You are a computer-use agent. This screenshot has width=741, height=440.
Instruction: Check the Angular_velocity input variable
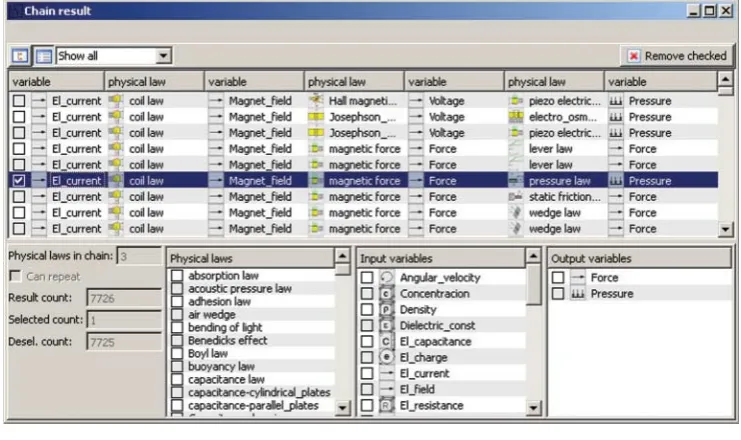click(367, 277)
